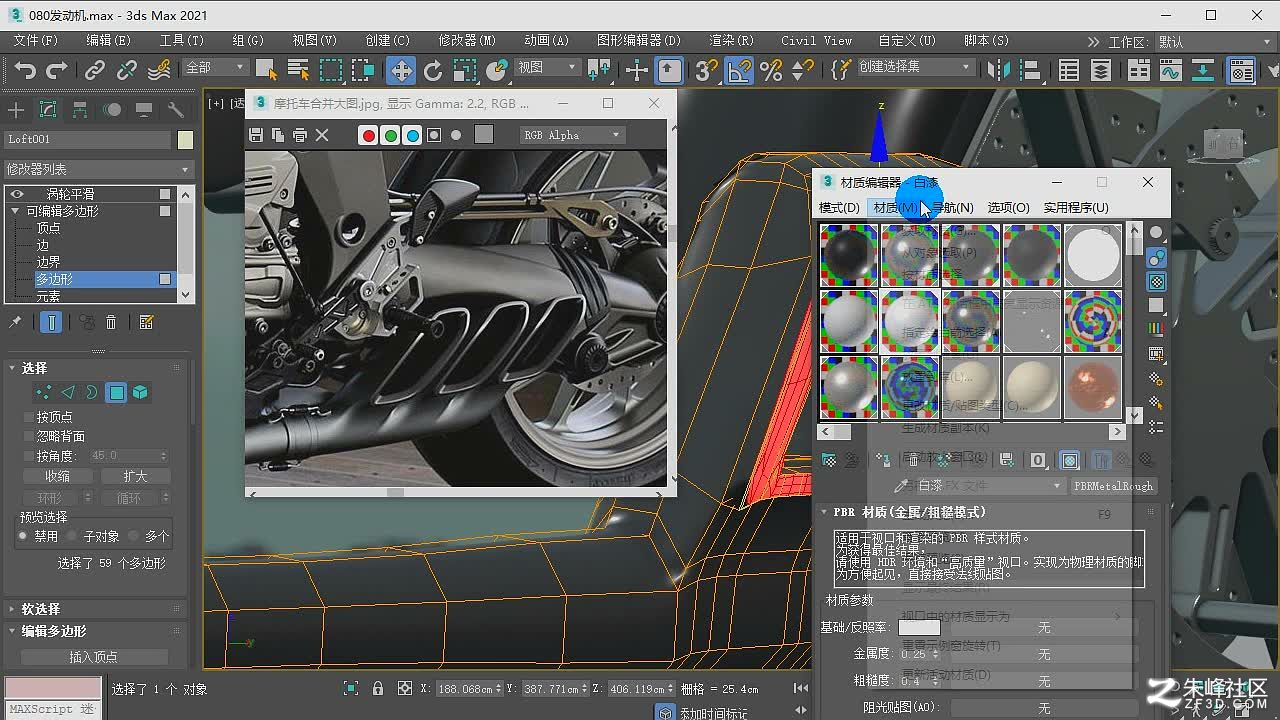Open the 修改器(M) menu
The image size is (1280, 720).
(467, 40)
